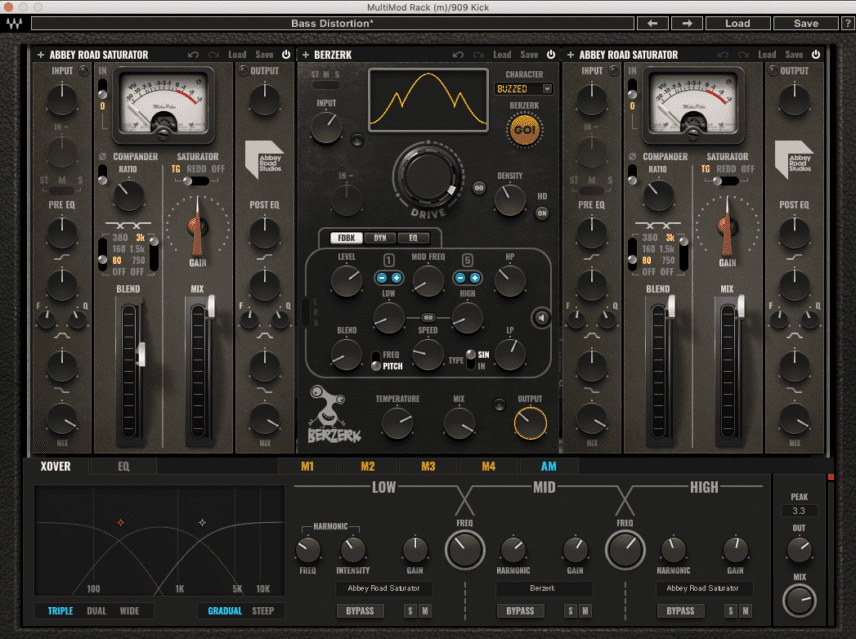Image resolution: width=856 pixels, height=639 pixels.
Task: Toggle power of right Abbey Road Saturator
Action: tap(816, 55)
